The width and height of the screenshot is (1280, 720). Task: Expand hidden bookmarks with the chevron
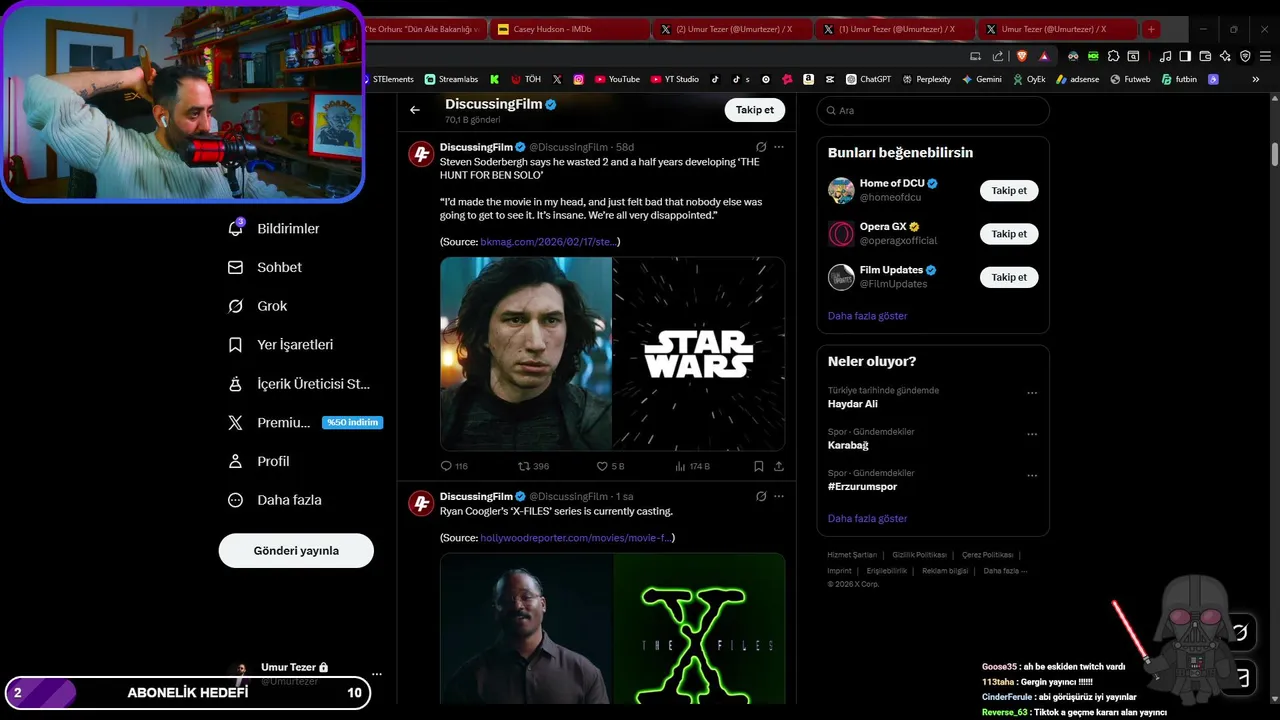click(1256, 79)
